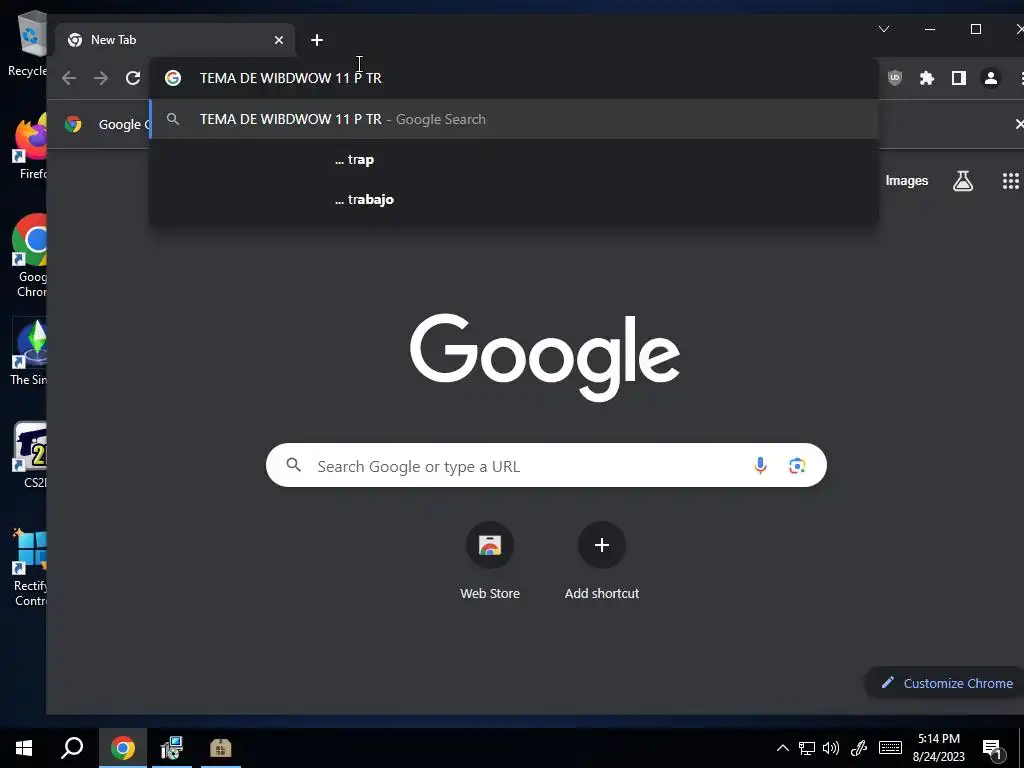Go back with the back arrow

coord(69,78)
